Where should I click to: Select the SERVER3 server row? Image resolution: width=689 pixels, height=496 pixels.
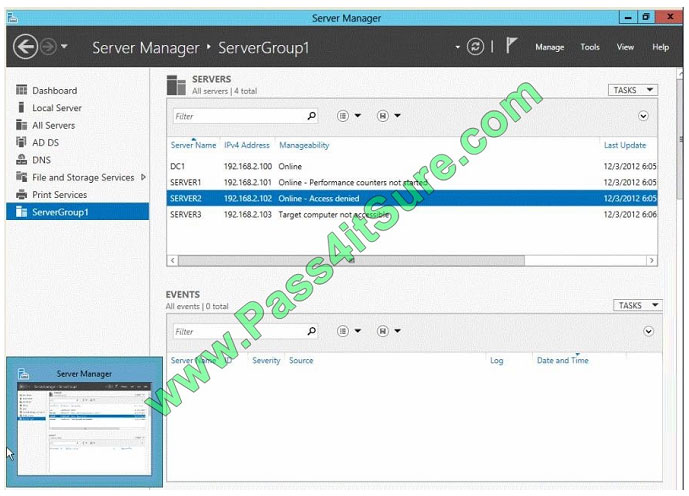[x=412, y=214]
